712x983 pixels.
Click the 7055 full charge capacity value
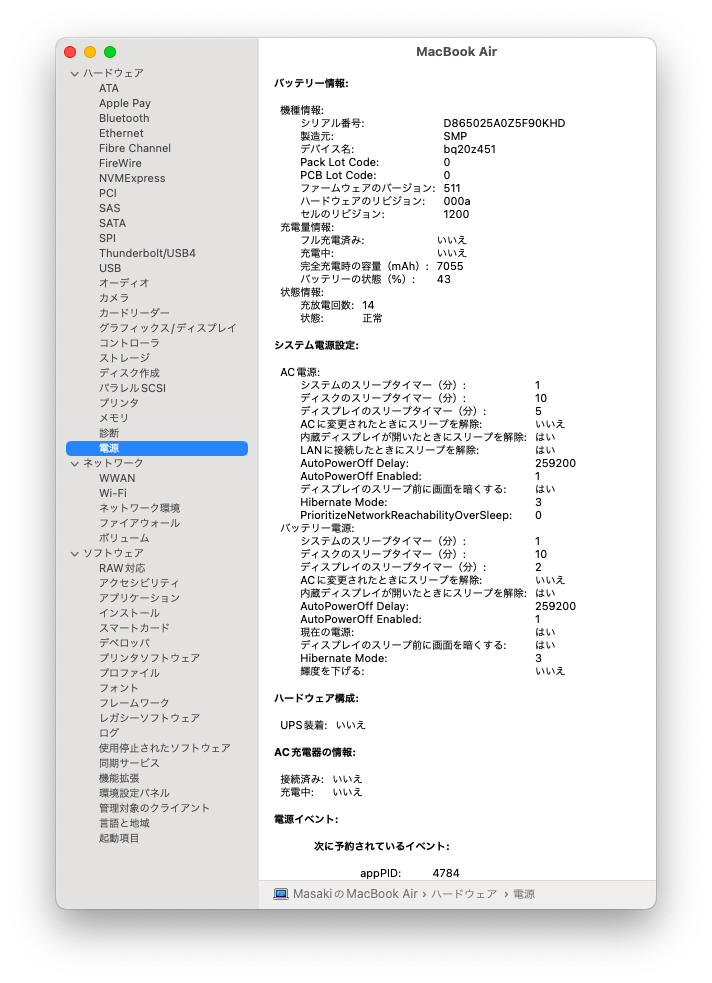[450, 266]
